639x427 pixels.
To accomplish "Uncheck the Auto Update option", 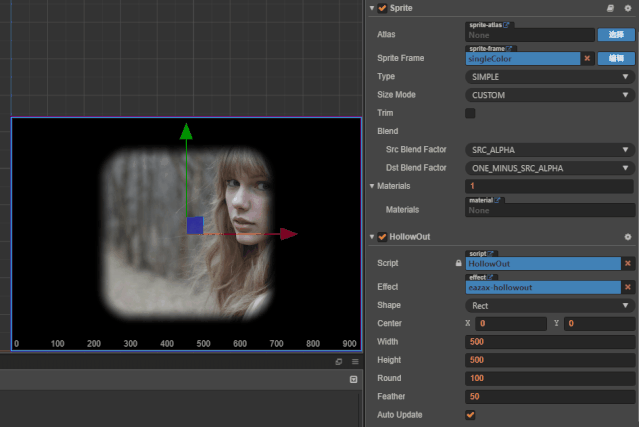I will tap(470, 414).
